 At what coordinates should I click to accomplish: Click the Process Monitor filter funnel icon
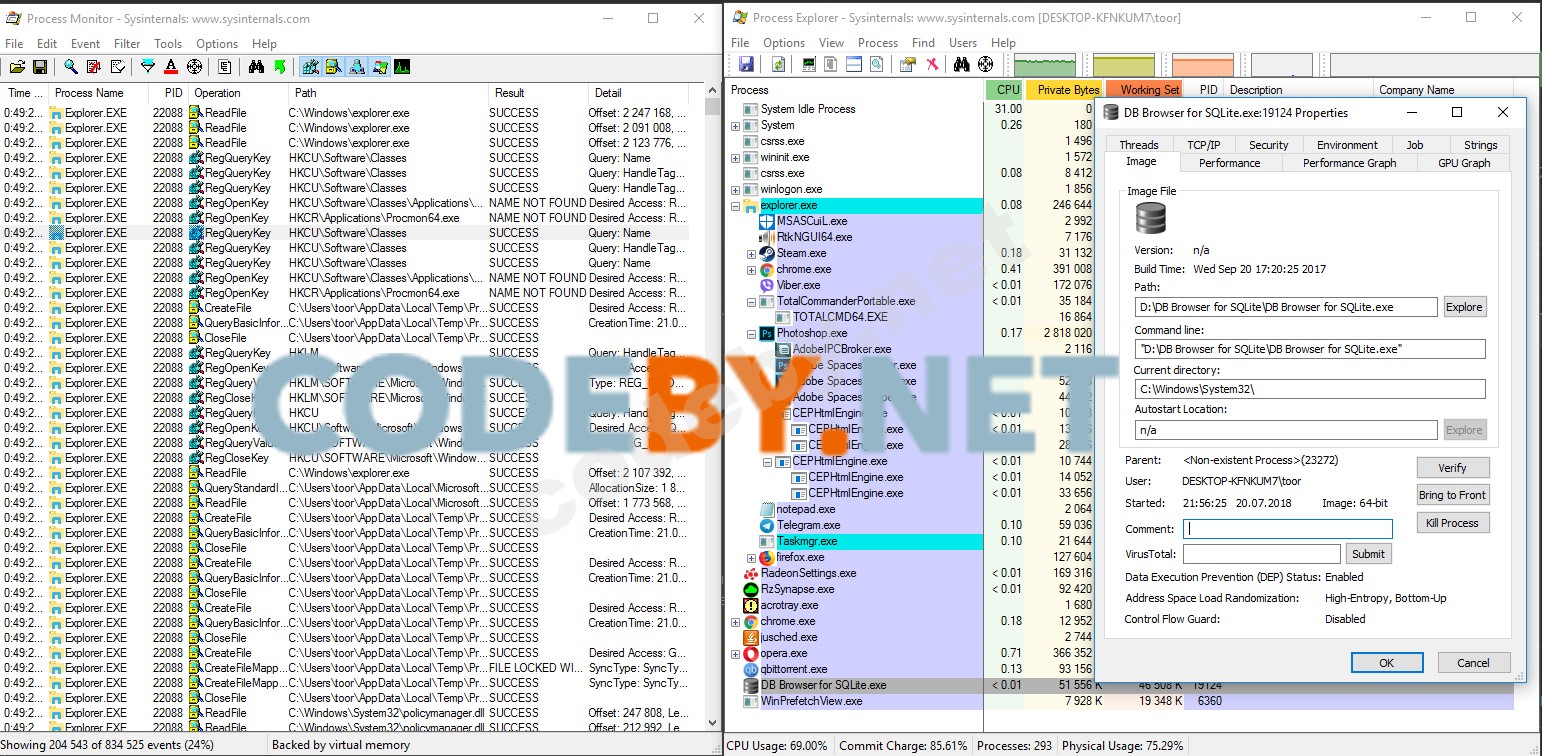point(148,67)
